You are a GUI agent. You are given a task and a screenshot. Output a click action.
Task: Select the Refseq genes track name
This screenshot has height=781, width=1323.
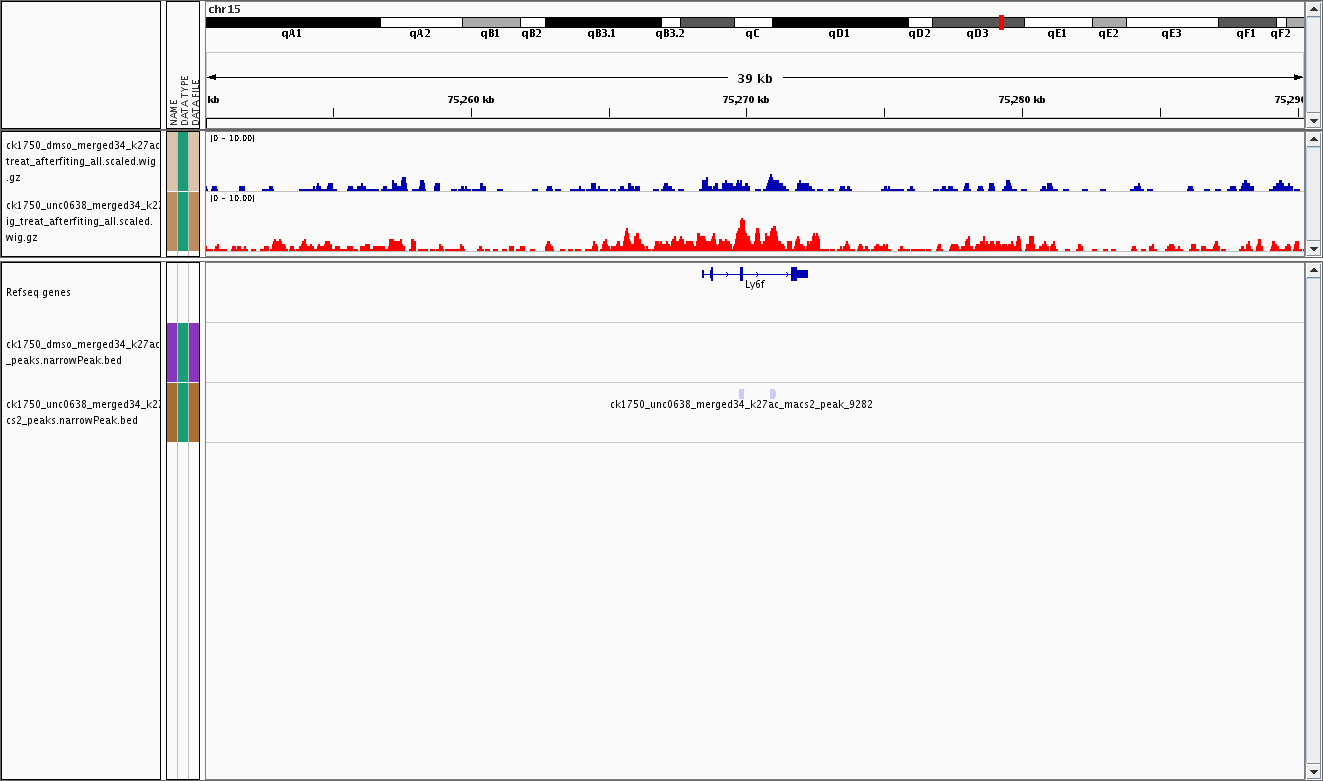[x=38, y=292]
